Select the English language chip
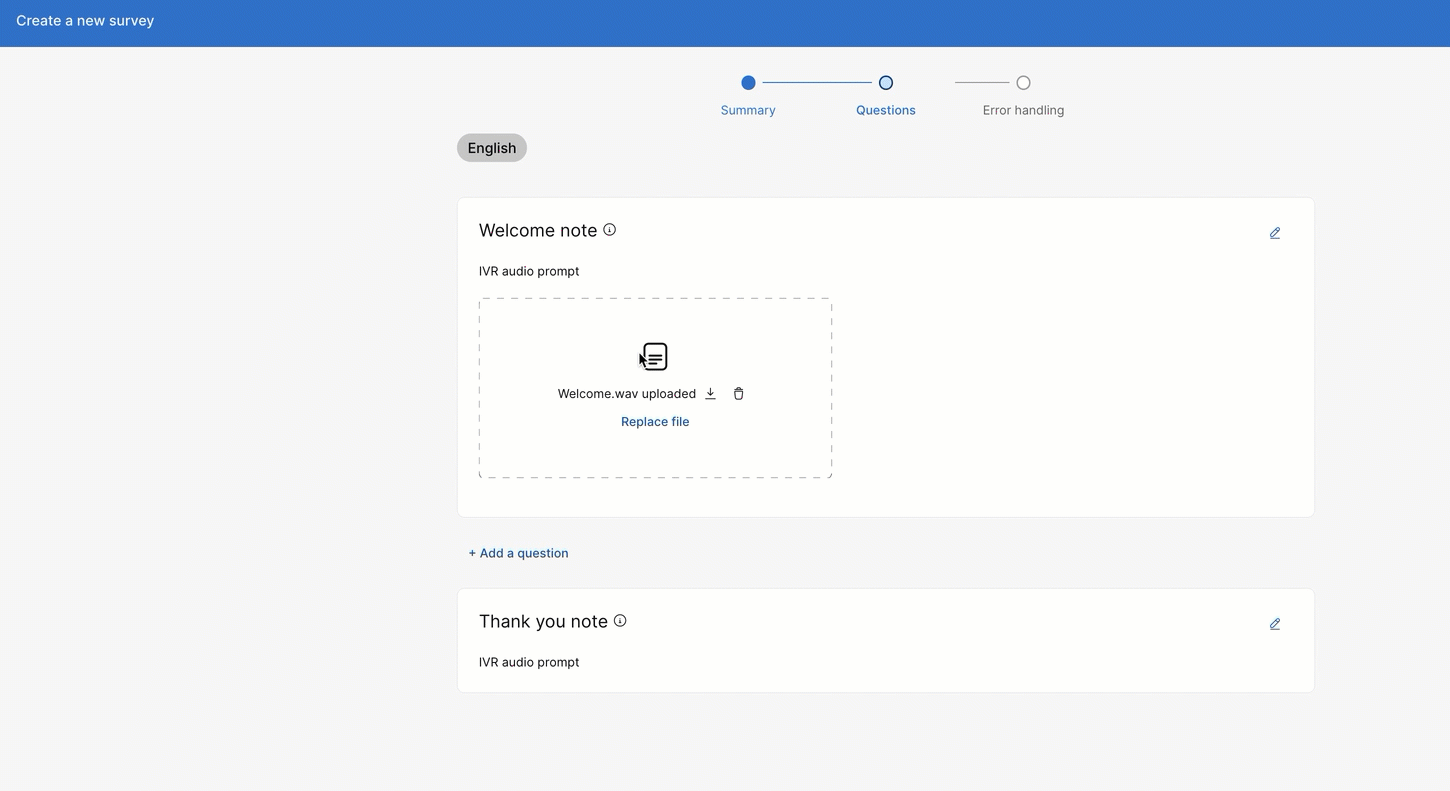 pos(492,148)
